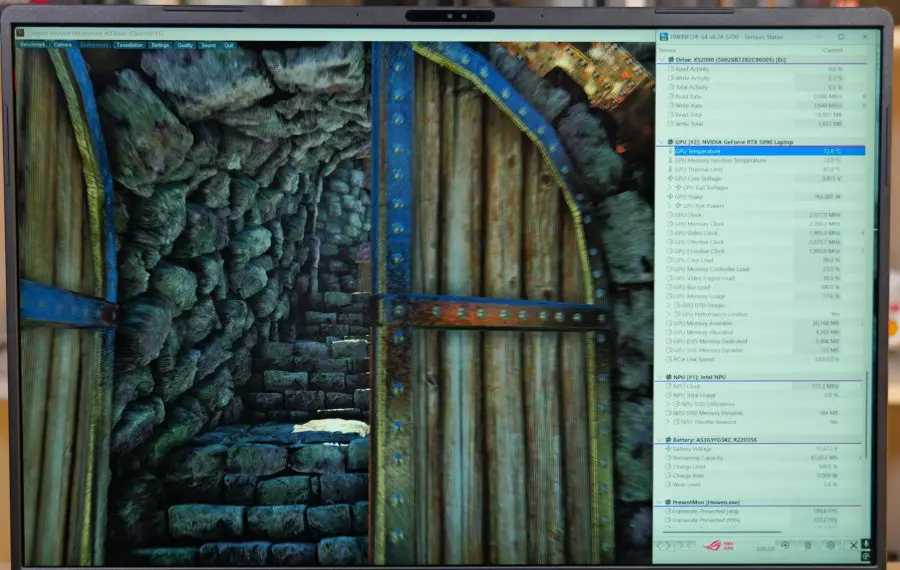Select the GPU Memory Clock row
Screen dimensions: 900x570
[765, 224]
